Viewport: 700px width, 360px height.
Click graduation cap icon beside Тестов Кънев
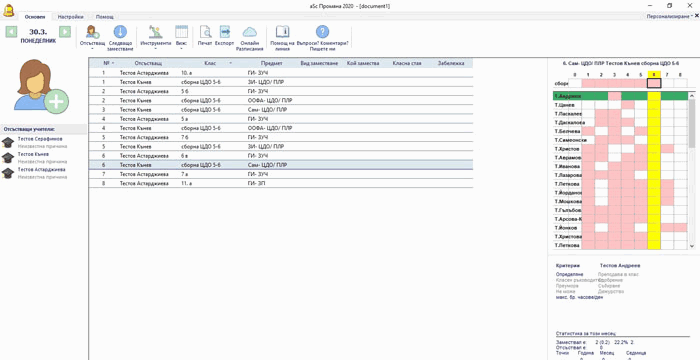[8, 157]
